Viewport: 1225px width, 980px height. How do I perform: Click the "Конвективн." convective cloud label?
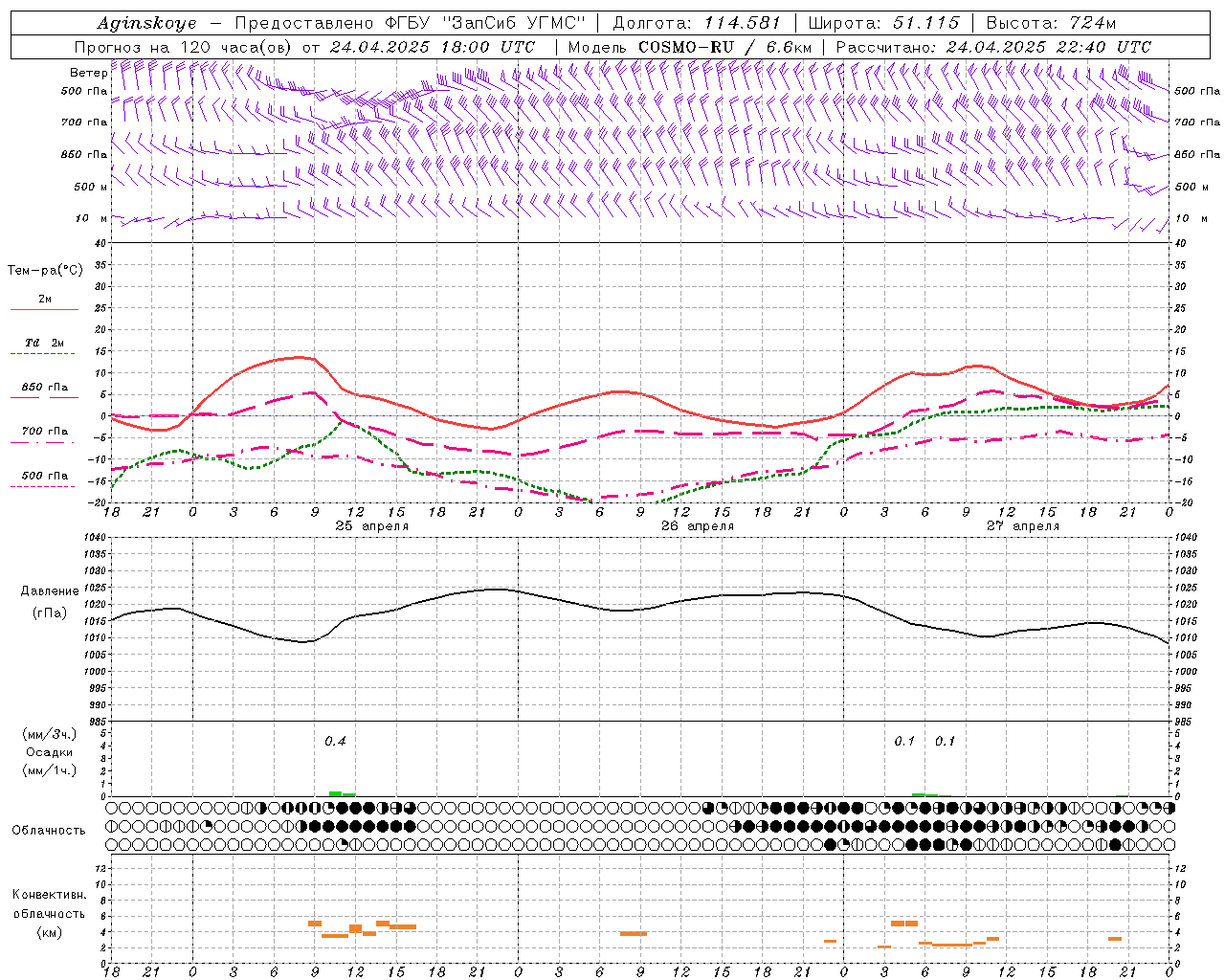pyautogui.click(x=50, y=895)
